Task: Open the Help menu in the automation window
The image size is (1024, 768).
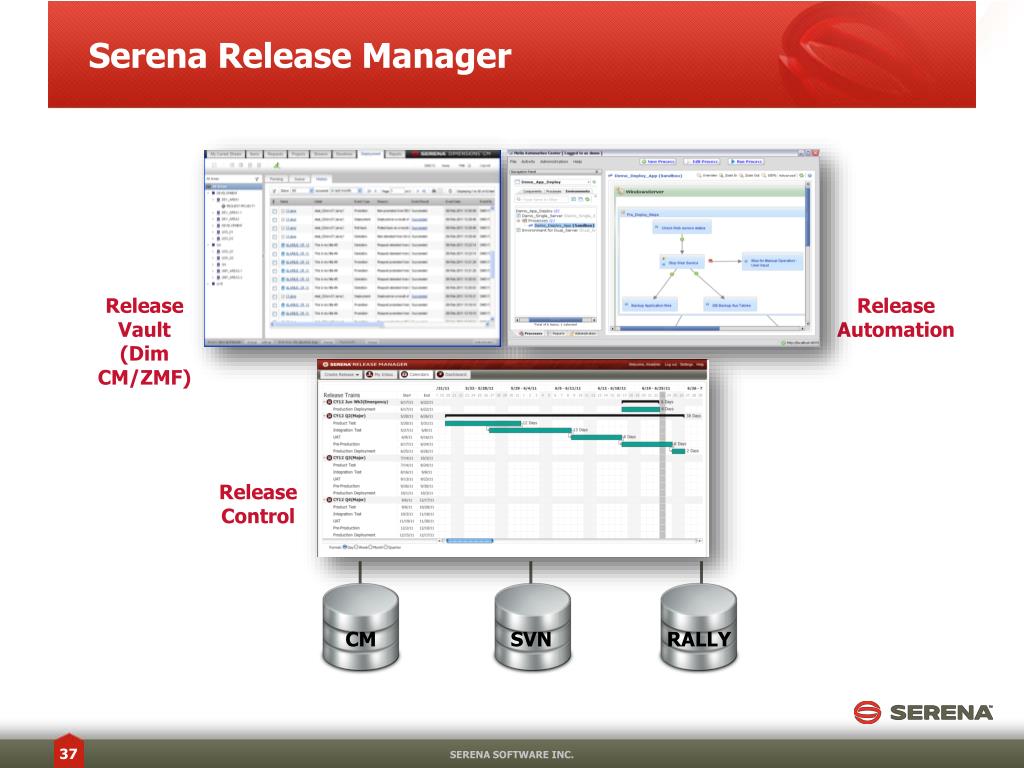Action: (x=577, y=161)
